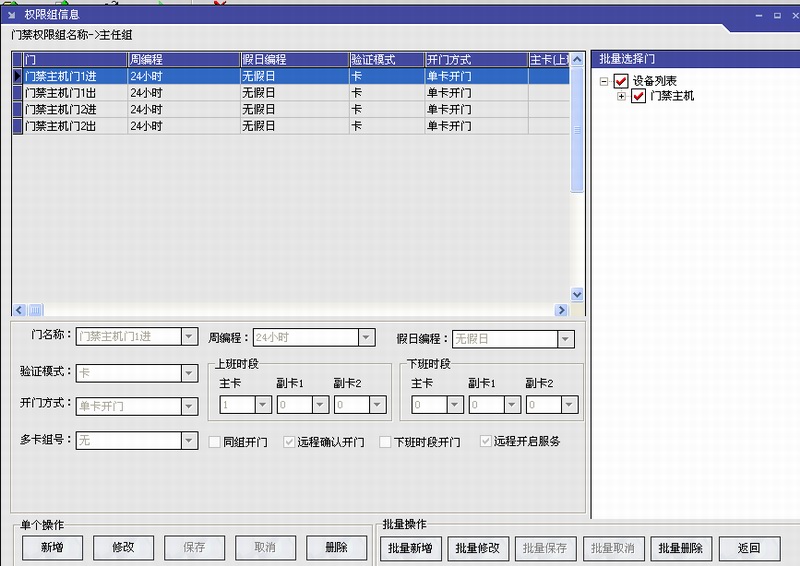This screenshot has width=800, height=566.
Task: Click the vertical scrollbar down arrow
Action: [x=577, y=295]
